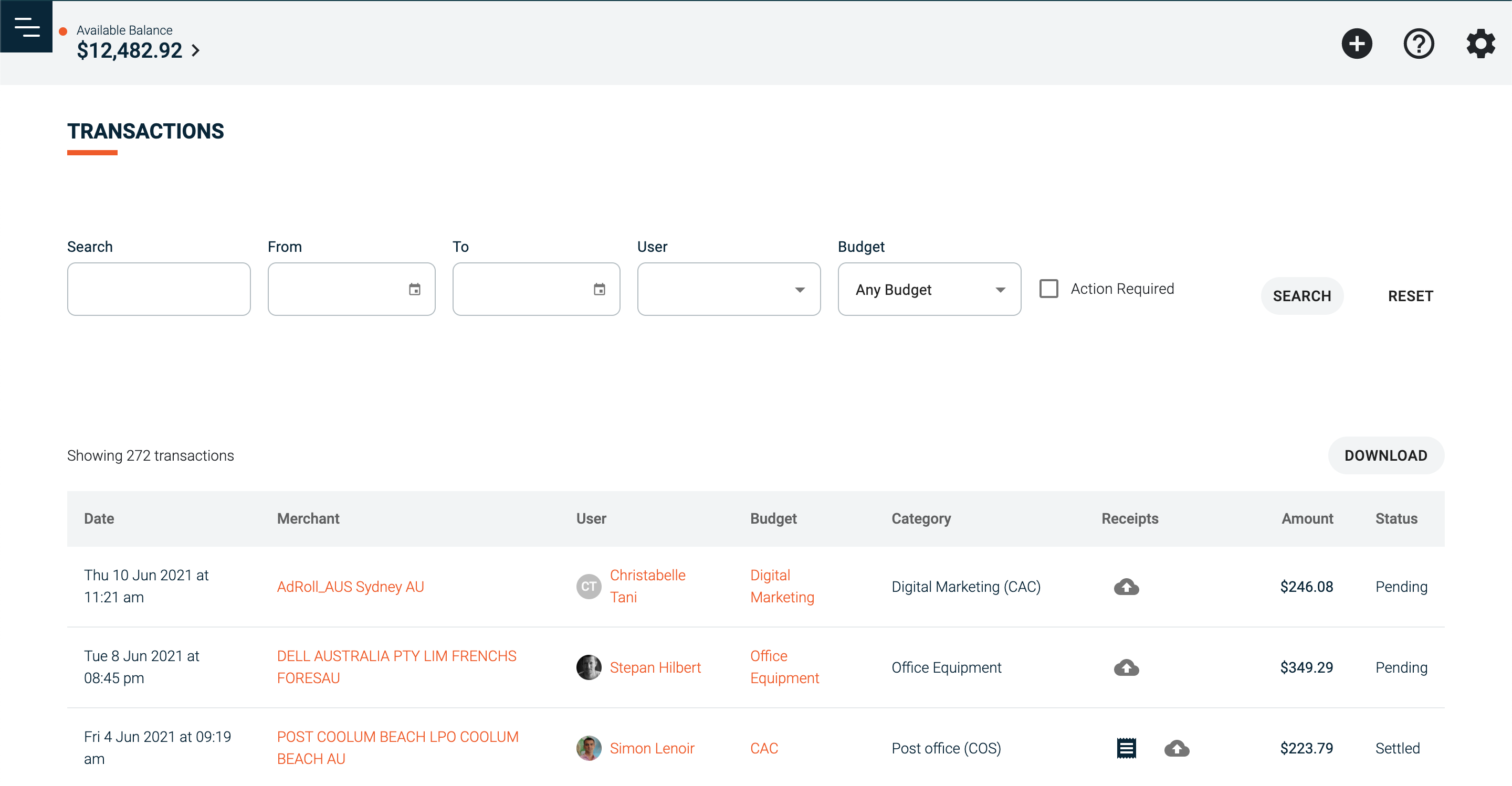1512x786 pixels.
Task: Click Stepan Hilbert's profile avatar
Action: click(x=588, y=667)
